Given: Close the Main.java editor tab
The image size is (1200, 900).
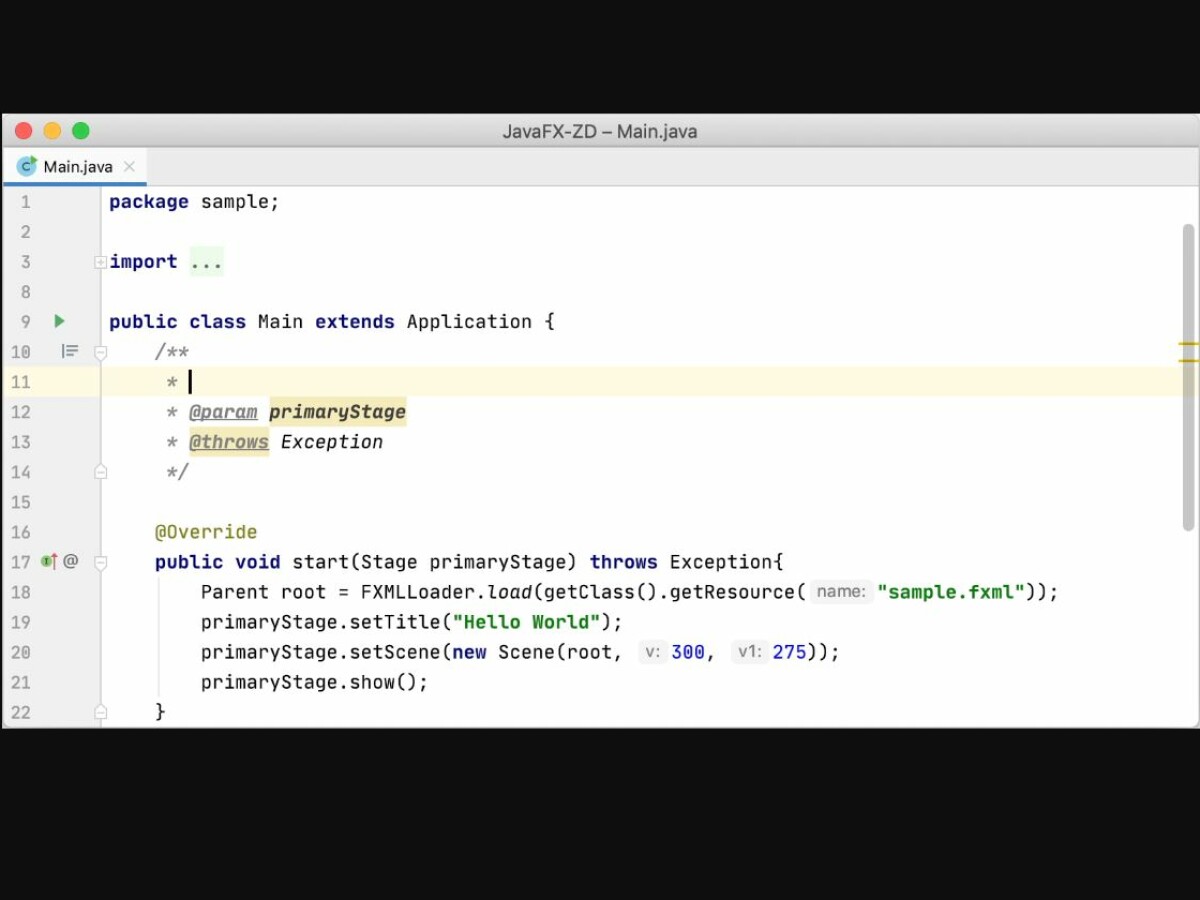Looking at the screenshot, I should click(129, 167).
